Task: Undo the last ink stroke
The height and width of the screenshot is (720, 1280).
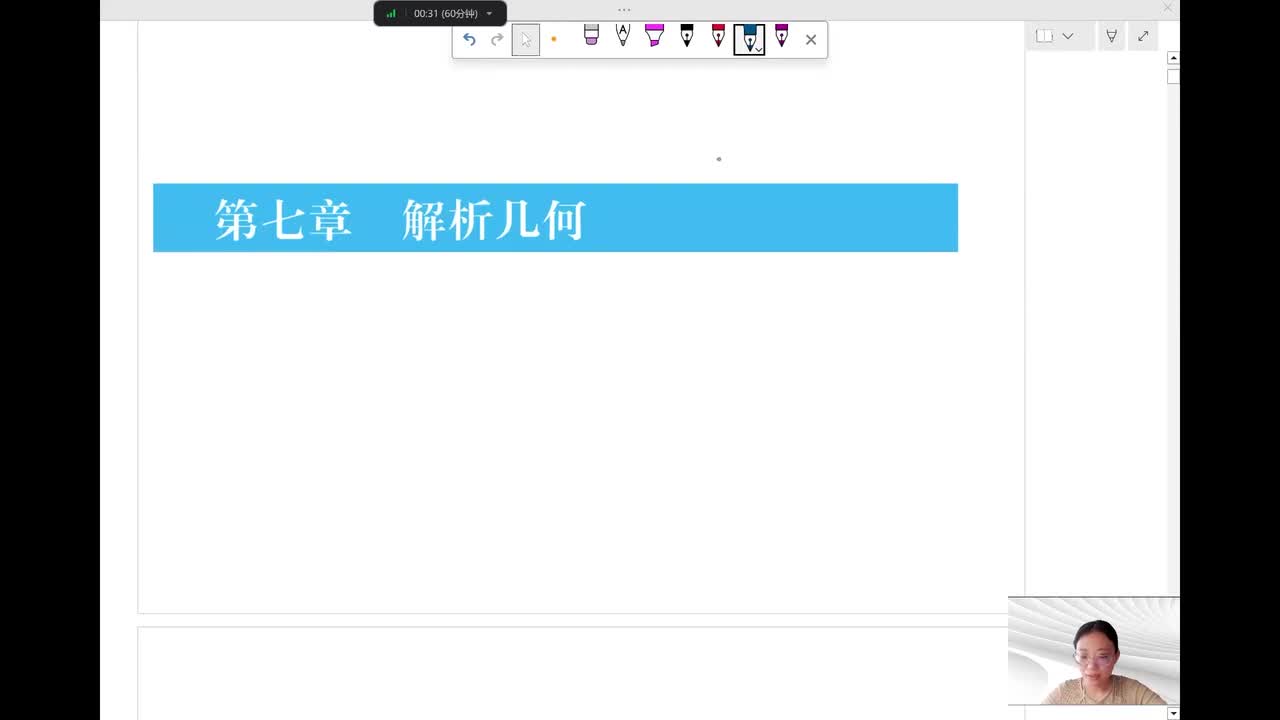Action: (469, 40)
